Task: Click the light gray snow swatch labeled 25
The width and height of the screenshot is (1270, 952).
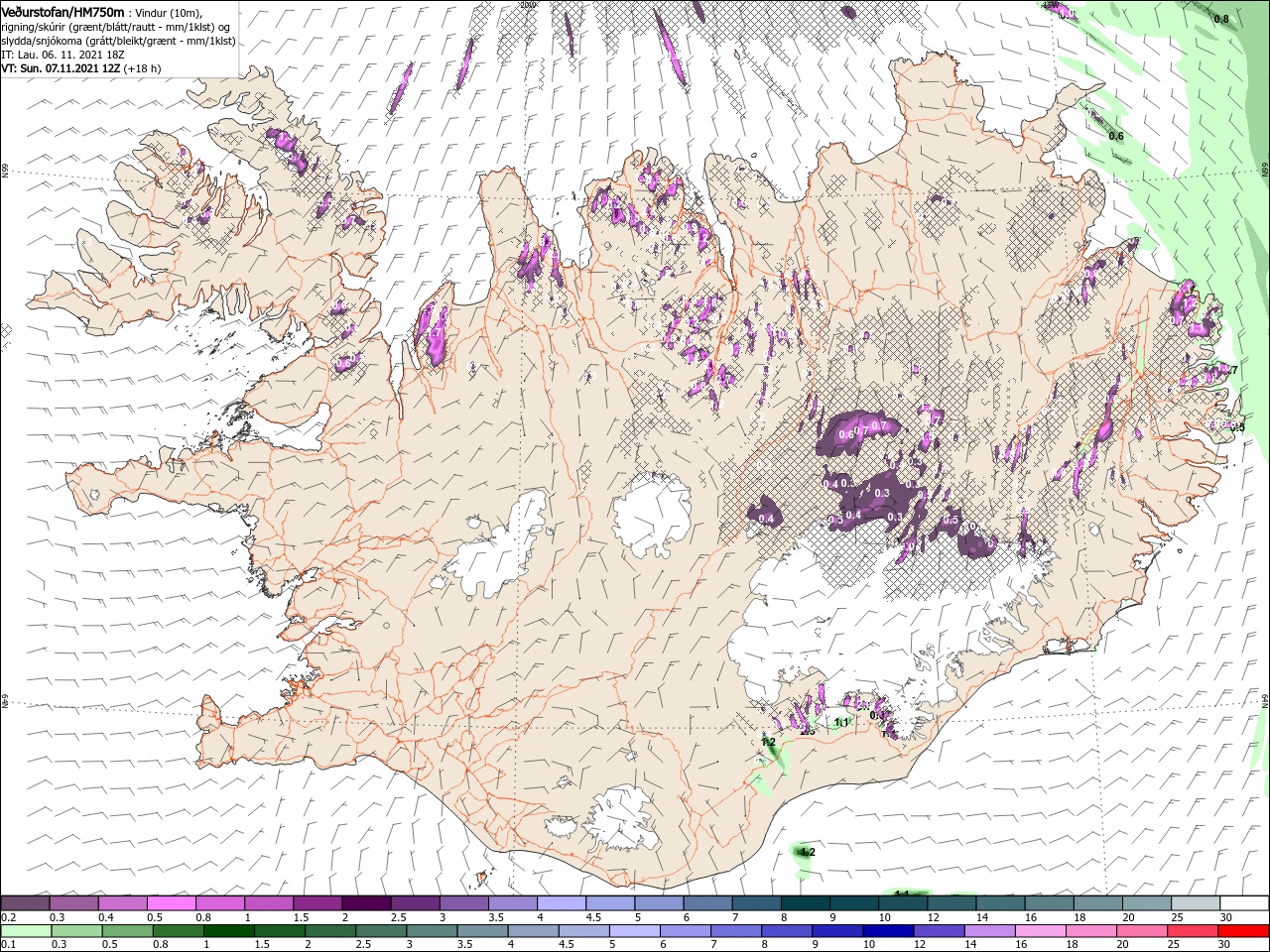Action: (x=1196, y=903)
